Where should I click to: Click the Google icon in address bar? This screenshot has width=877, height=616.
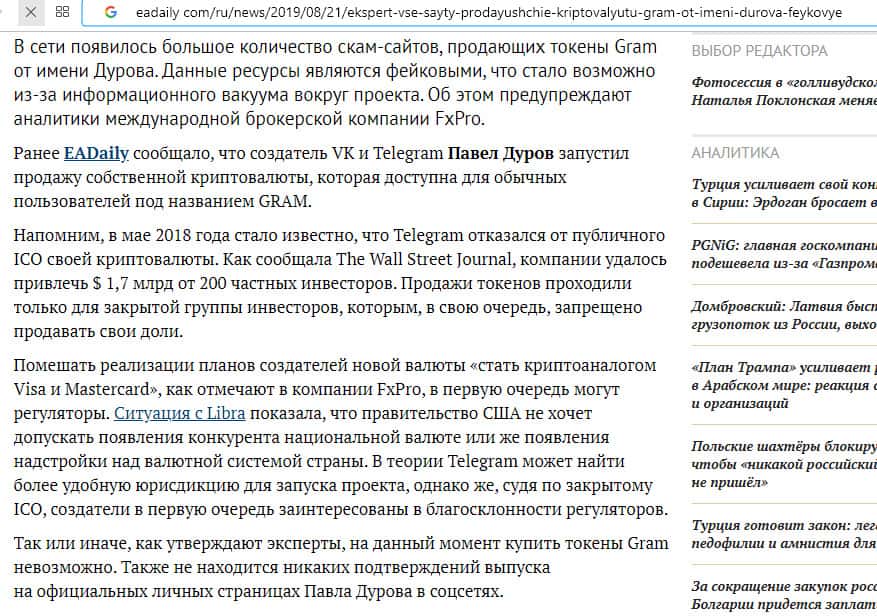pyautogui.click(x=111, y=12)
